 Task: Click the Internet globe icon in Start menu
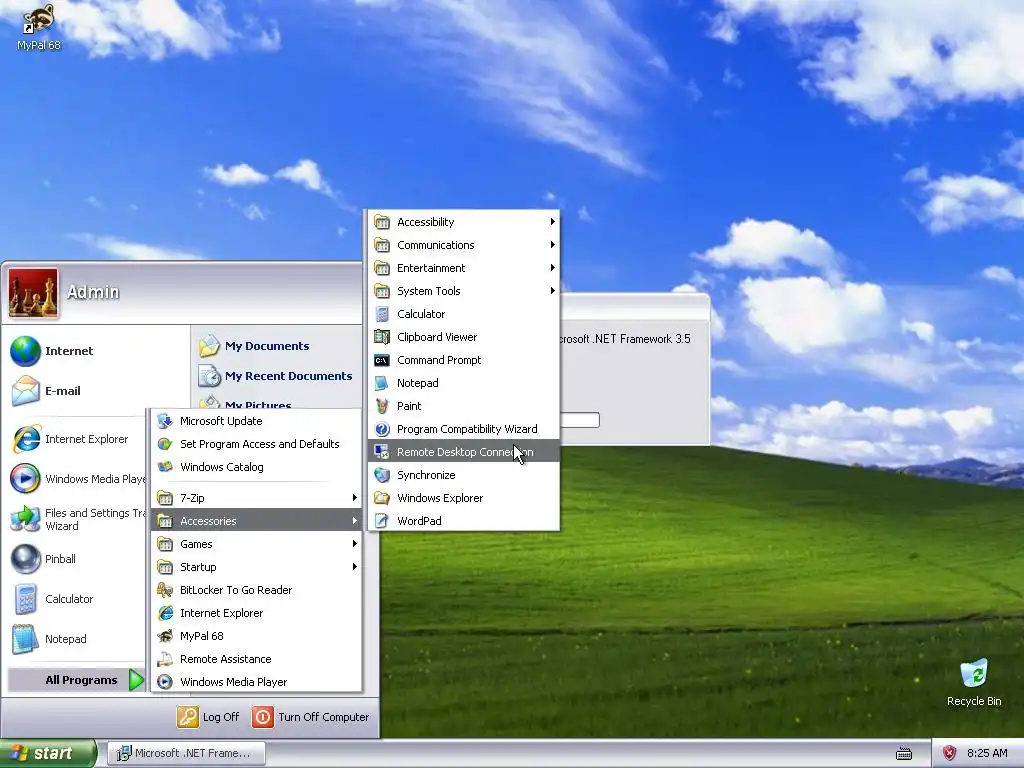[25, 351]
